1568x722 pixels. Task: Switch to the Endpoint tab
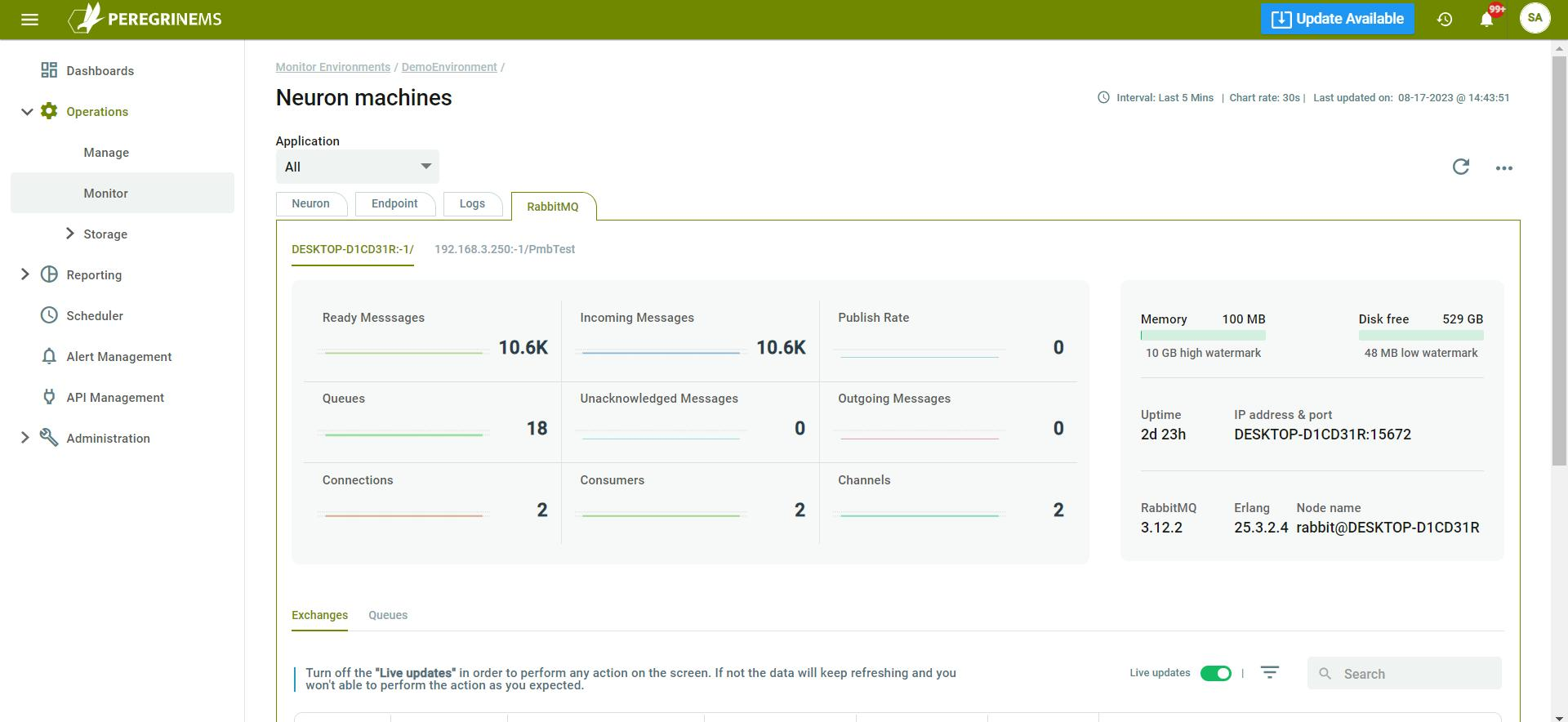[x=394, y=204]
